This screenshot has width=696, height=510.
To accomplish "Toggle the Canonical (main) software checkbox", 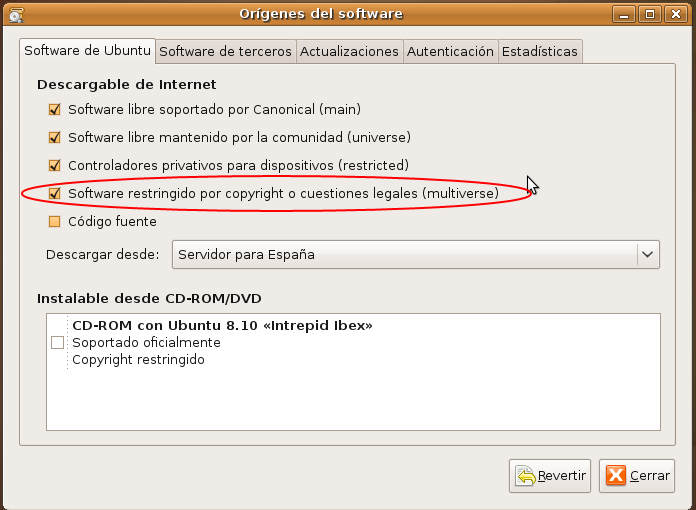I will 54,109.
